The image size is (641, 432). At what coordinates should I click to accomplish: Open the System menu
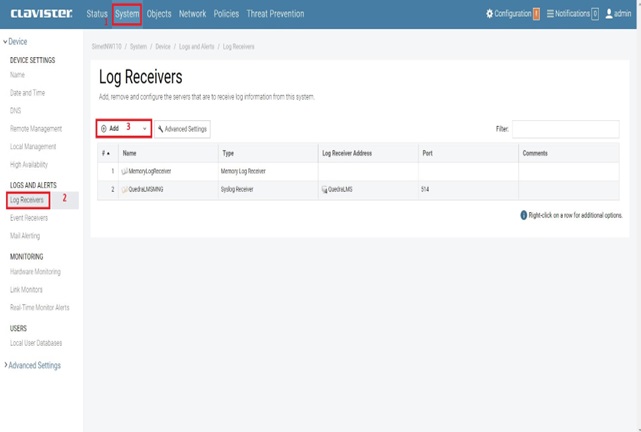click(x=127, y=14)
